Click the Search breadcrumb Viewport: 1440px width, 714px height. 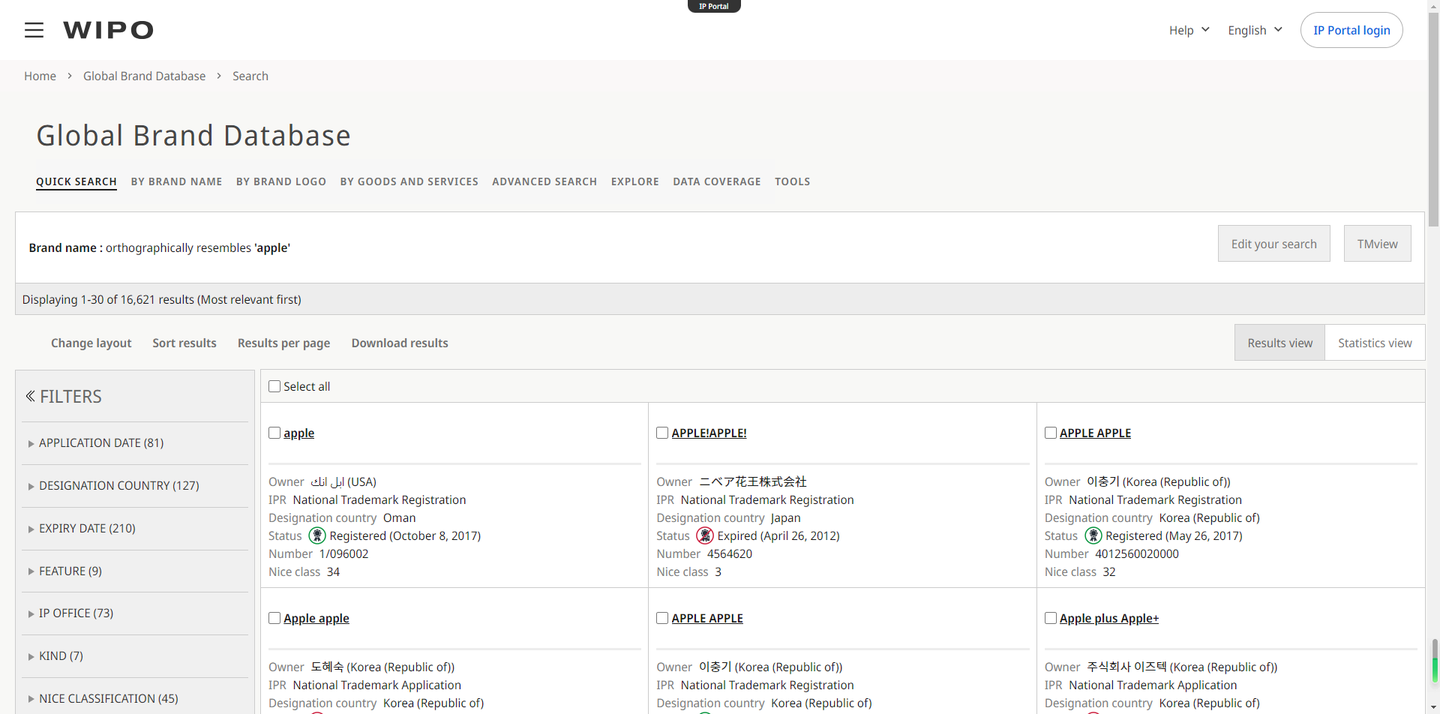[x=250, y=76]
